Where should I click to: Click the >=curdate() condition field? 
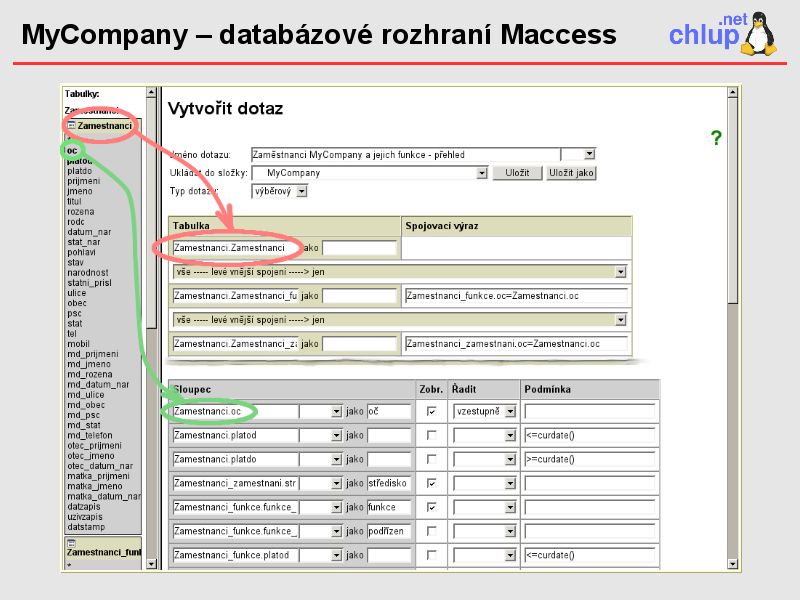(590, 459)
